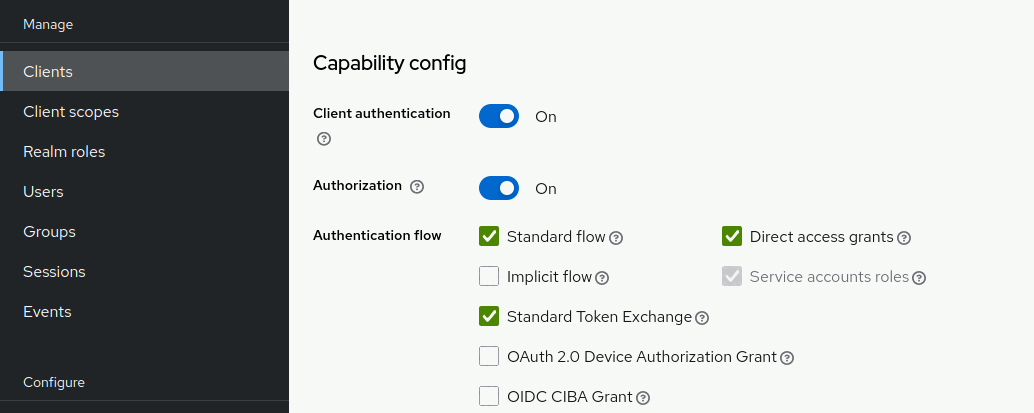Go to Realm roles page
The image size is (1034, 413).
click(64, 152)
